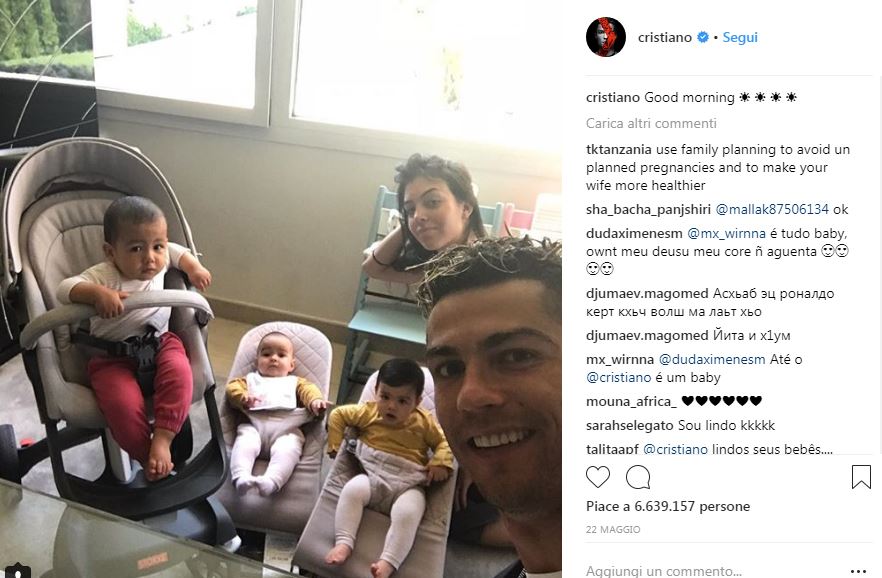Open comments via speech bubble icon
The height and width of the screenshot is (578, 882).
tap(638, 477)
